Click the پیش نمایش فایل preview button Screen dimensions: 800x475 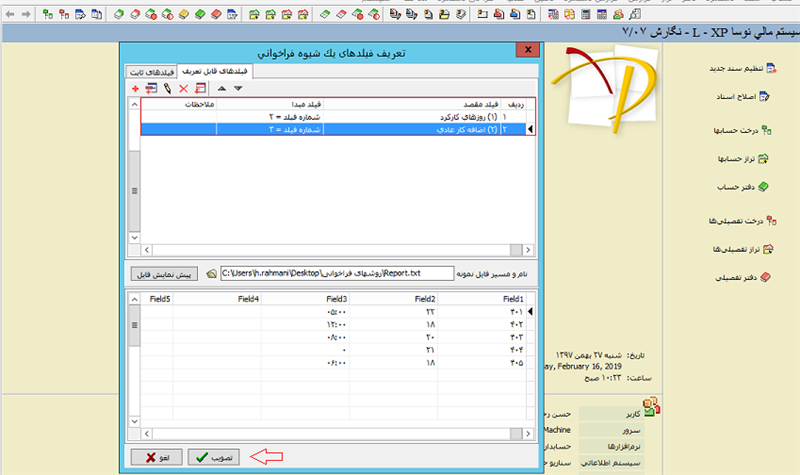[163, 272]
